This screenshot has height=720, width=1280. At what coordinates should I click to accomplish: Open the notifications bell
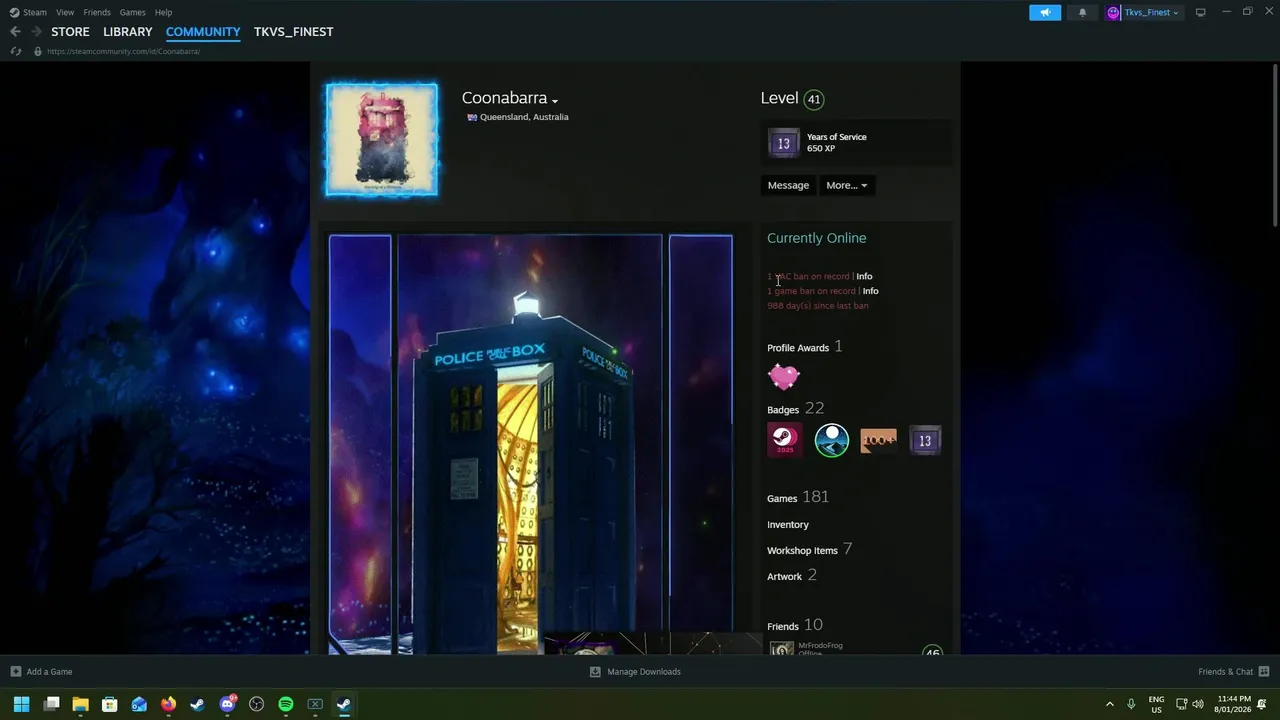tap(1082, 12)
